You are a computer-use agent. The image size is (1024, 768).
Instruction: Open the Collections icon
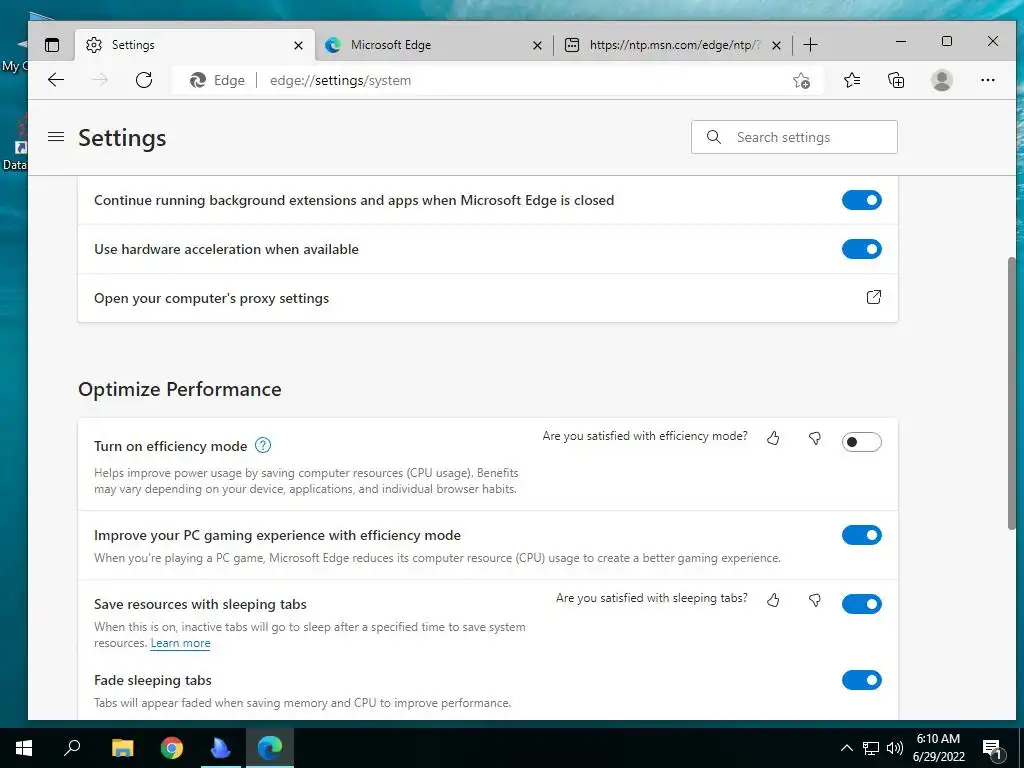[896, 80]
